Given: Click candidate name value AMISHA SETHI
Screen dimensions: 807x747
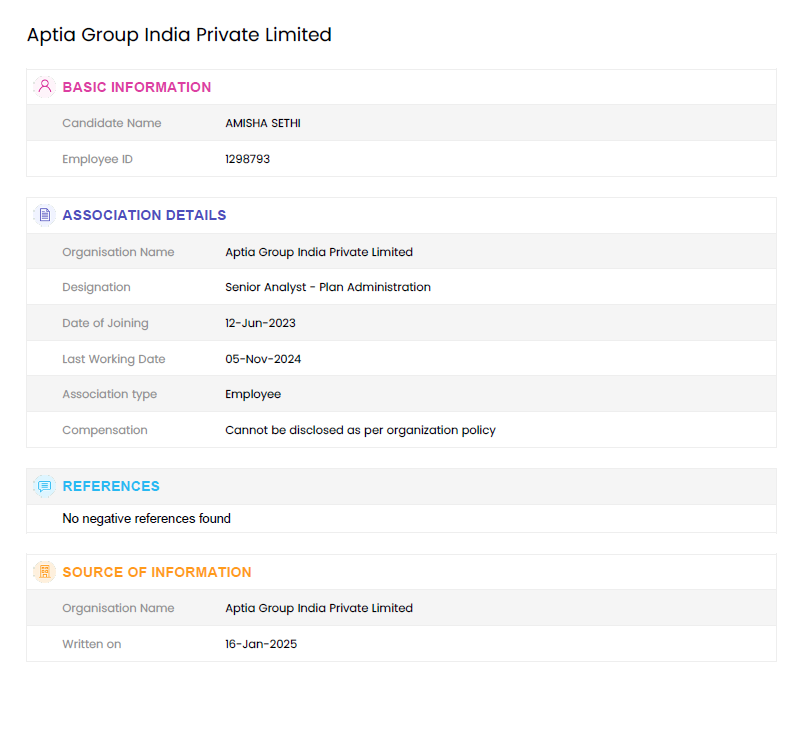Looking at the screenshot, I should pos(263,123).
